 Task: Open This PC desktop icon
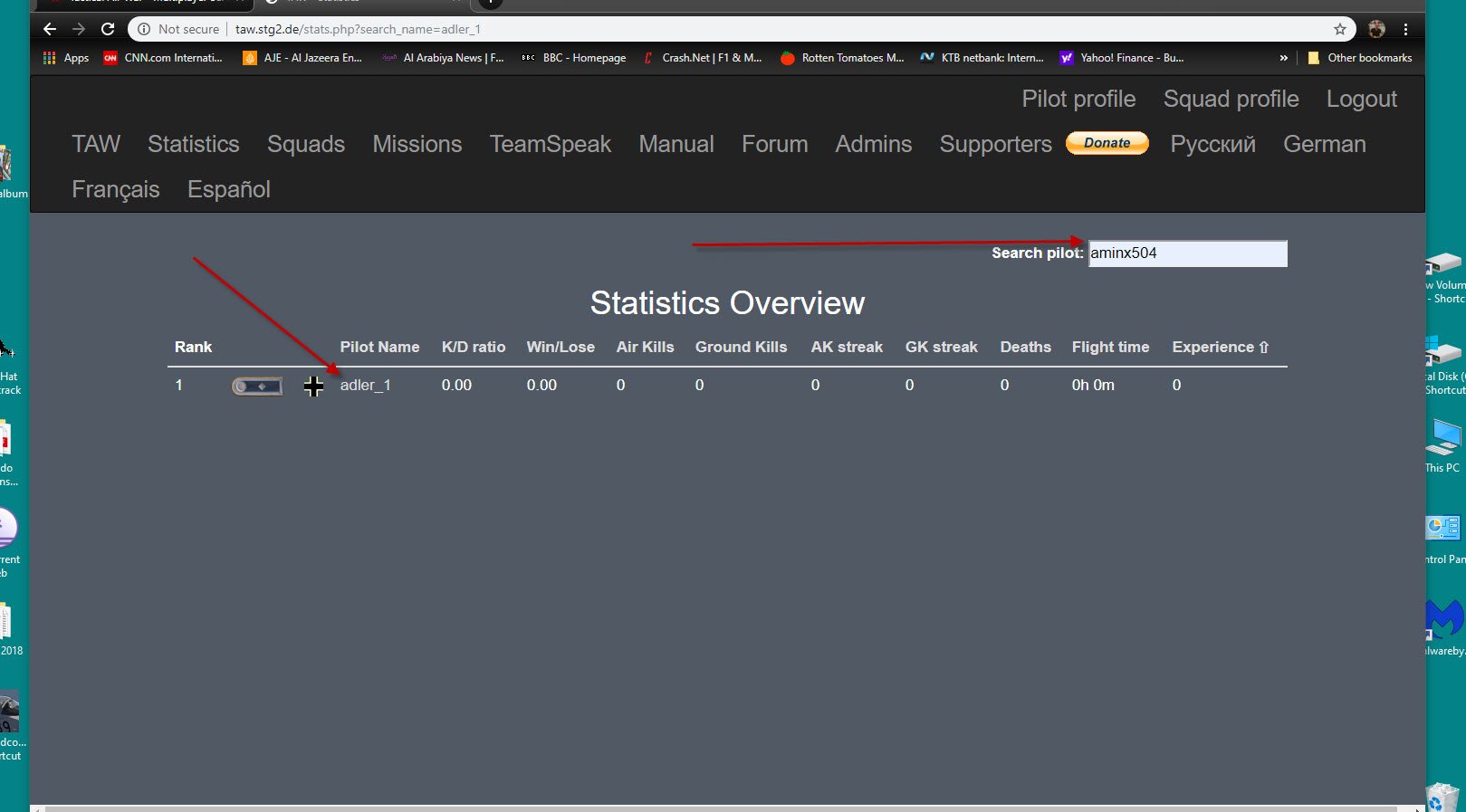pos(1443,445)
